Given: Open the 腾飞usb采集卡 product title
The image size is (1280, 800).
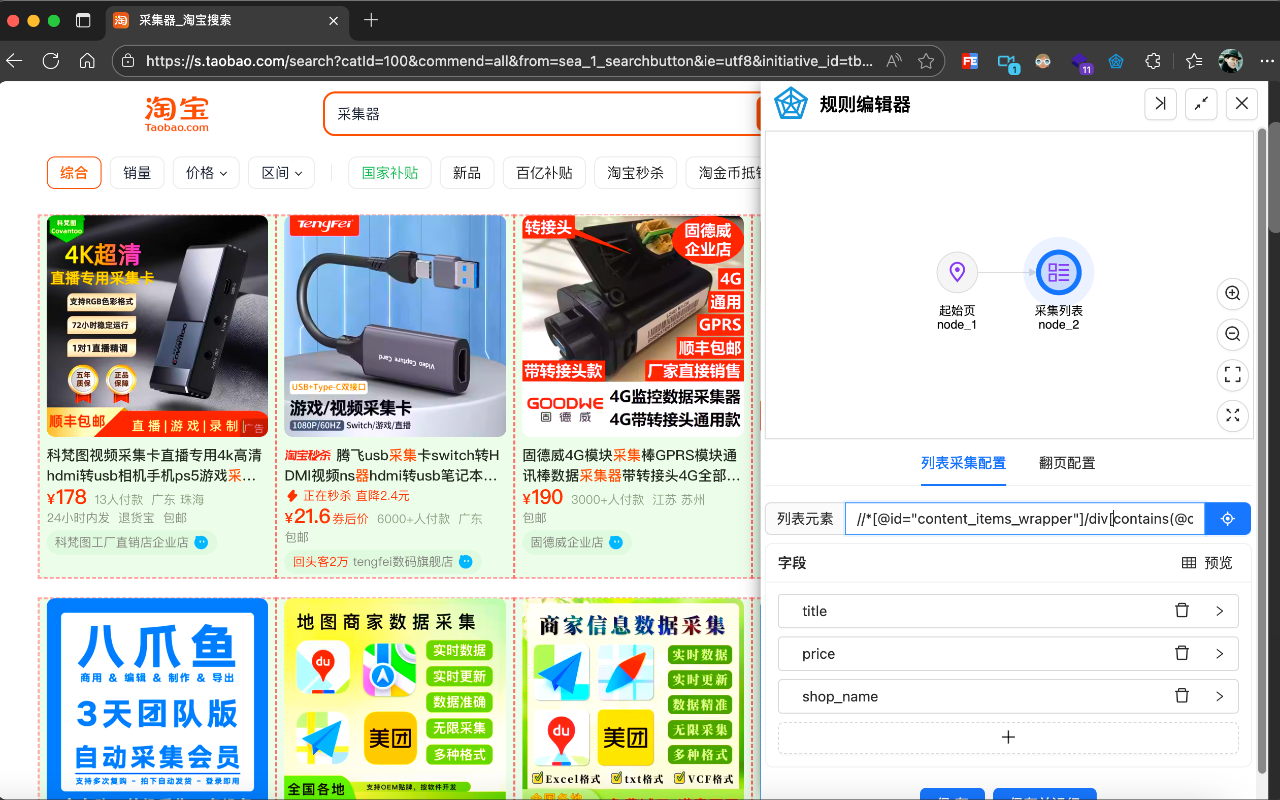Looking at the screenshot, I should [x=392, y=465].
